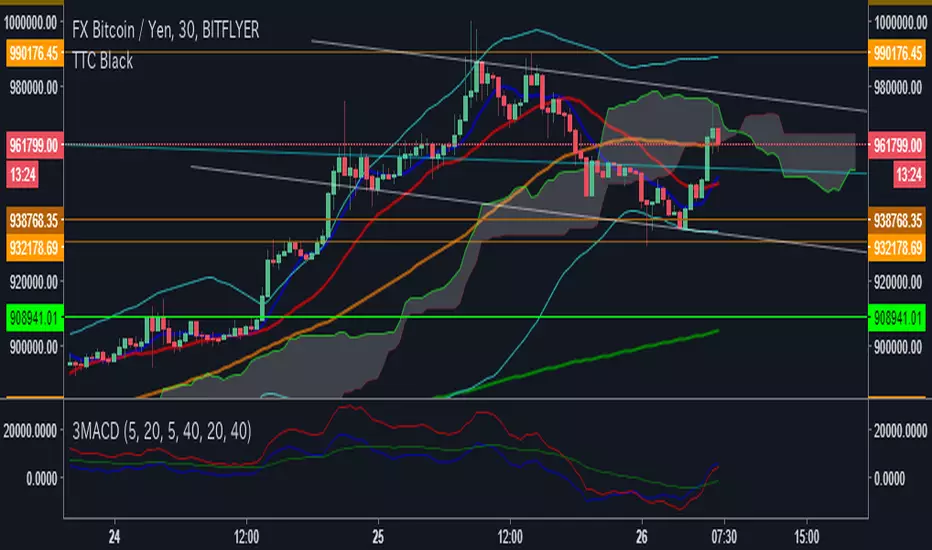
Task: Open the 3MACD (5, 20, 5, 40, 20, 40) legend
Action: coord(162,431)
